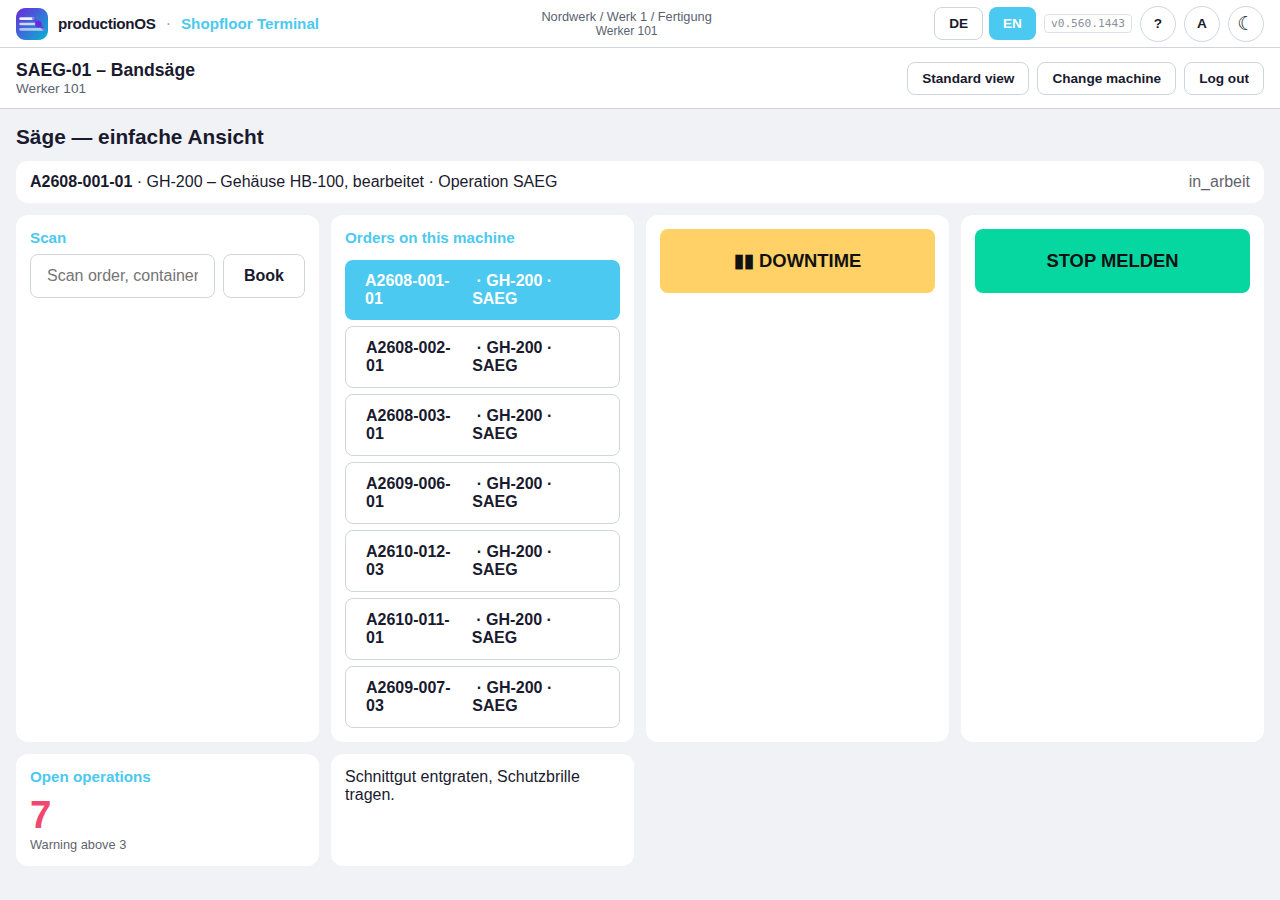Select order A2608-002-01
The height and width of the screenshot is (900, 1280).
coord(482,357)
